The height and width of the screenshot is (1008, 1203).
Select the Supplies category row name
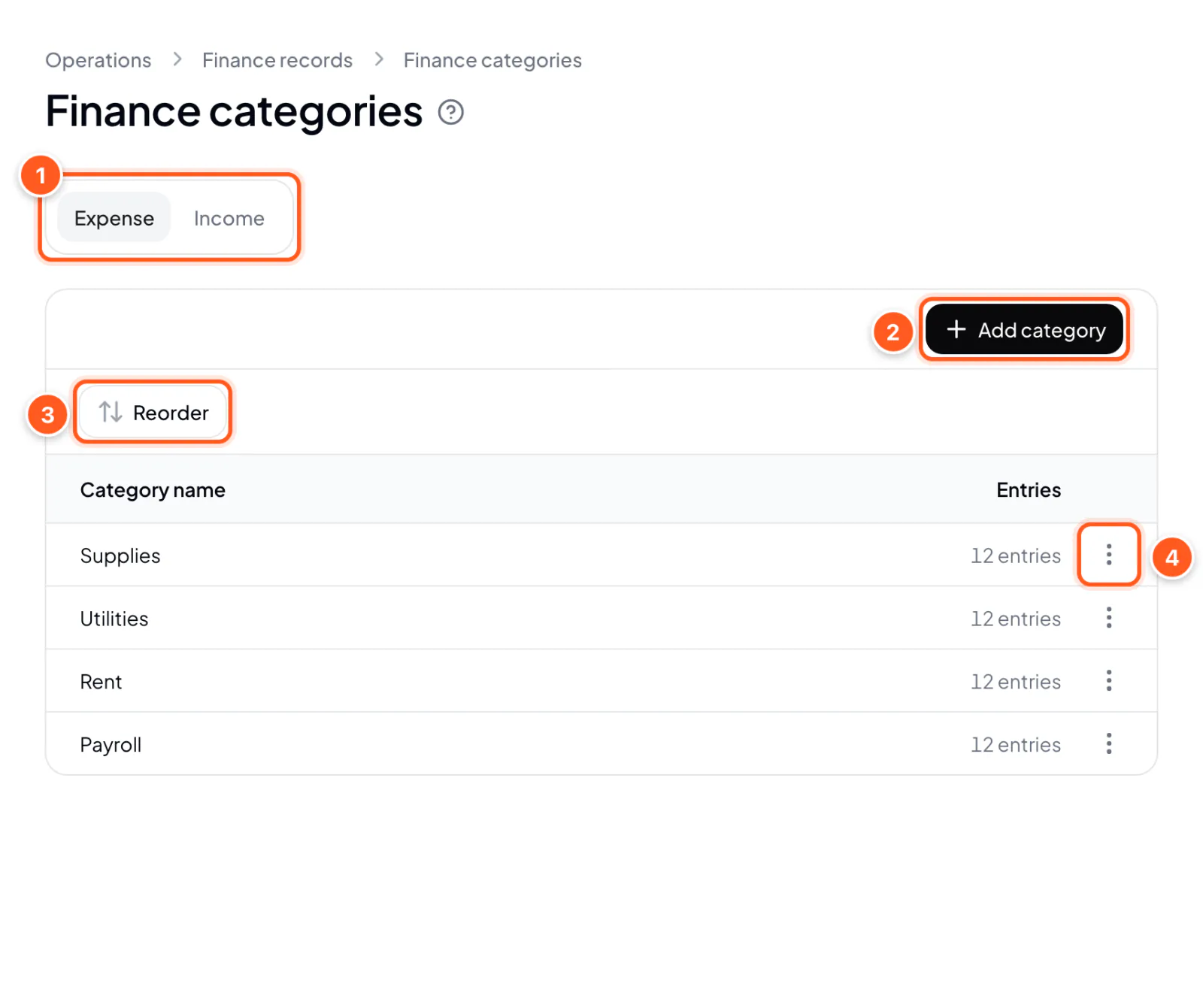click(x=120, y=555)
